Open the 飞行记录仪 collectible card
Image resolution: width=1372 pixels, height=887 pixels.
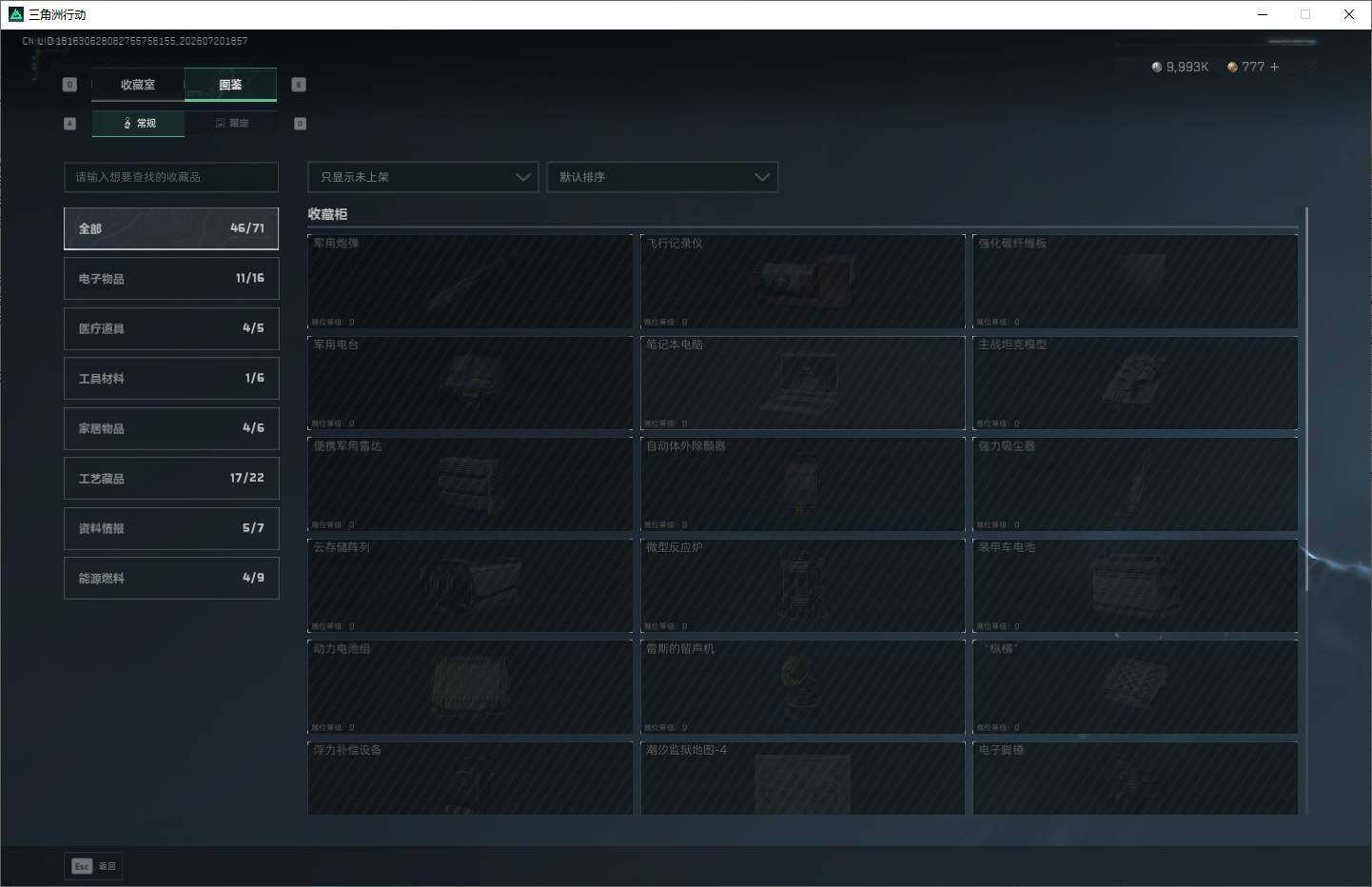803,282
